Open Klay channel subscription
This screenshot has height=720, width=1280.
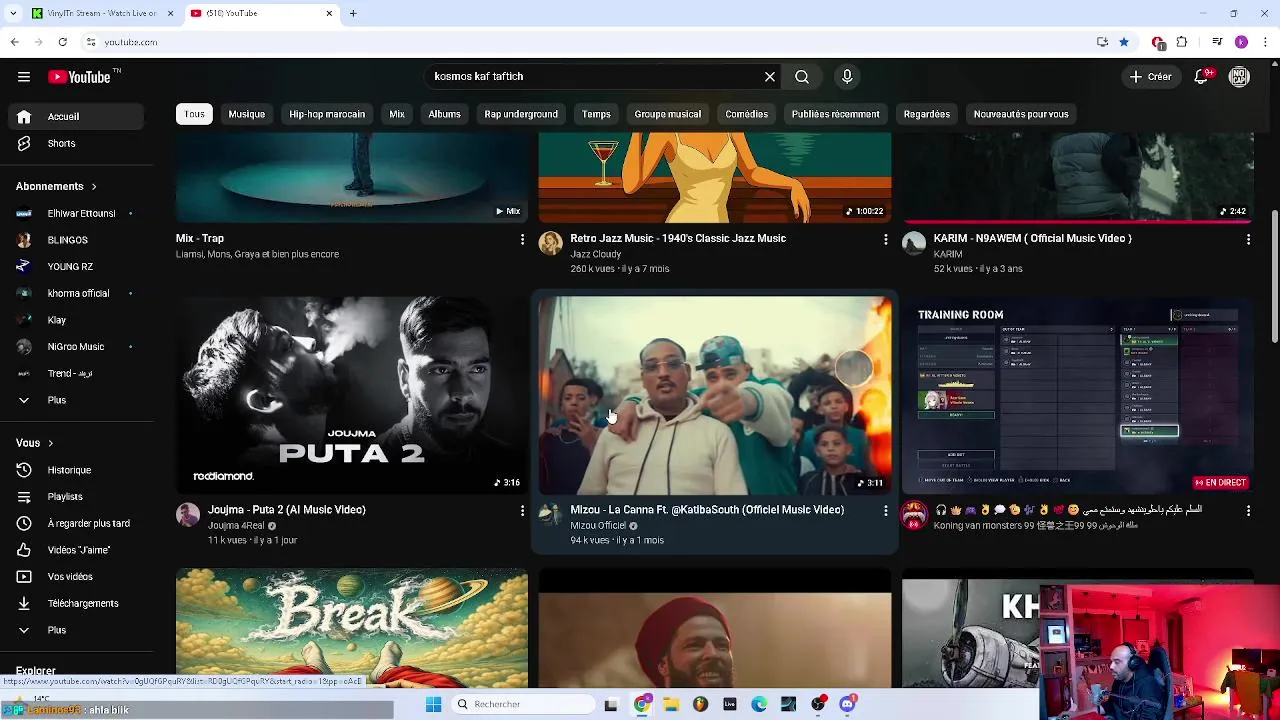point(78,320)
